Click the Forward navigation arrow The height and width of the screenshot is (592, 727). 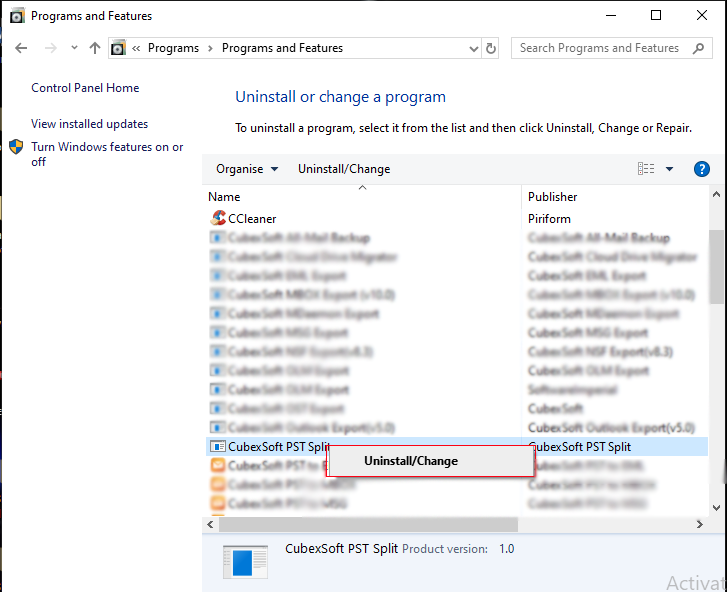(x=51, y=48)
